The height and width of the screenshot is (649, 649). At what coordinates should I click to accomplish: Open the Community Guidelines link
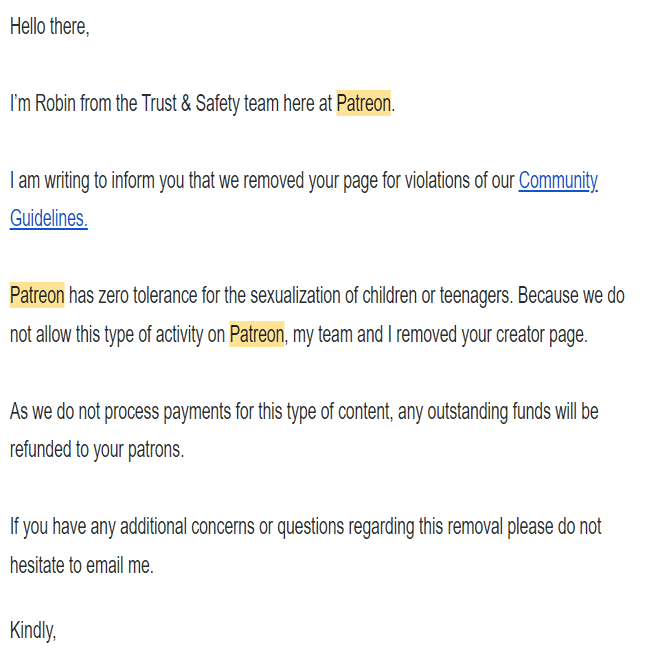pyautogui.click(x=557, y=181)
